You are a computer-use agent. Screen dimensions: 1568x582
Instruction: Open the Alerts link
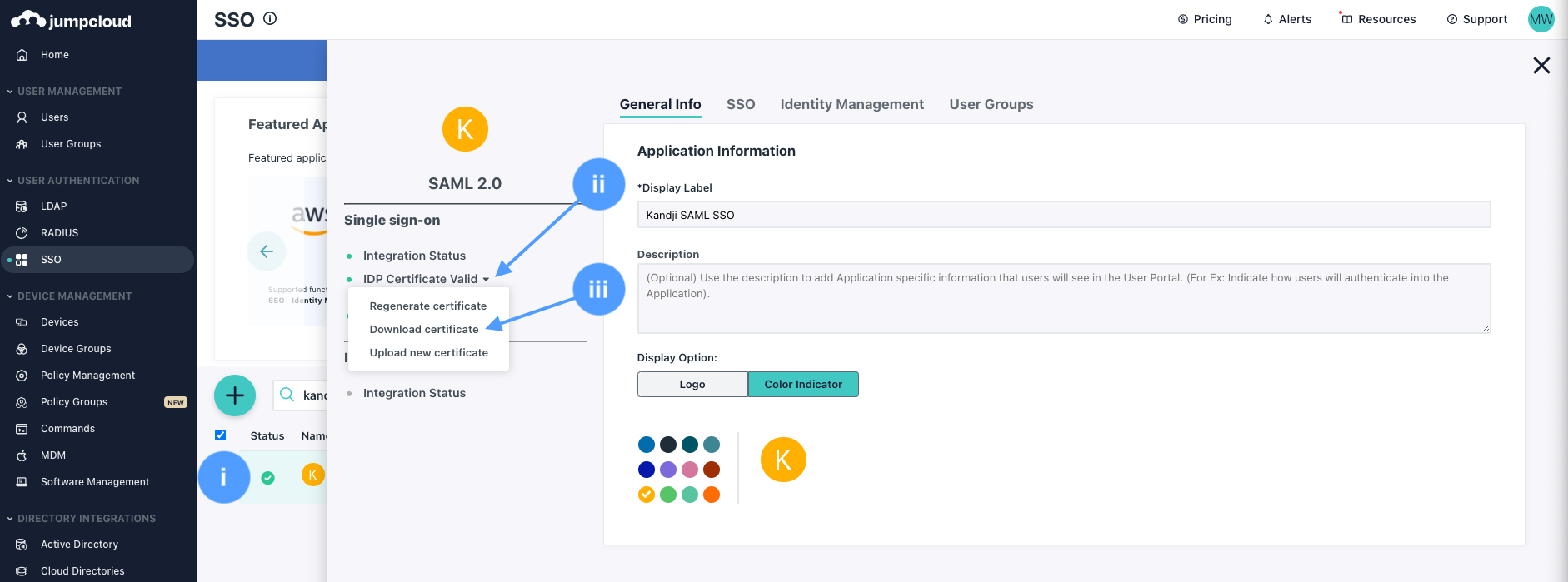click(x=1287, y=19)
